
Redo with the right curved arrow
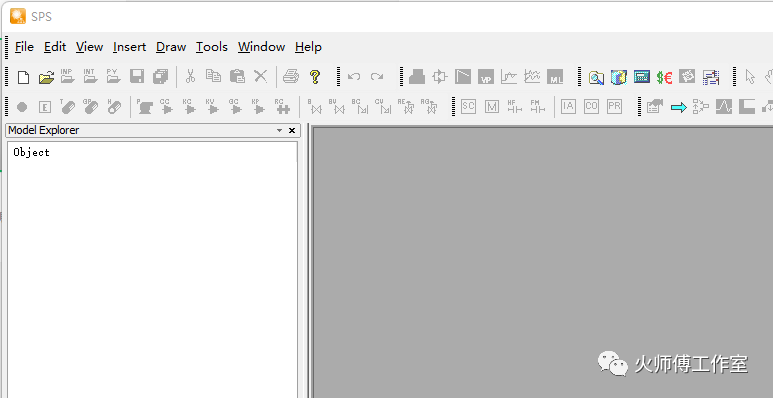(x=377, y=77)
